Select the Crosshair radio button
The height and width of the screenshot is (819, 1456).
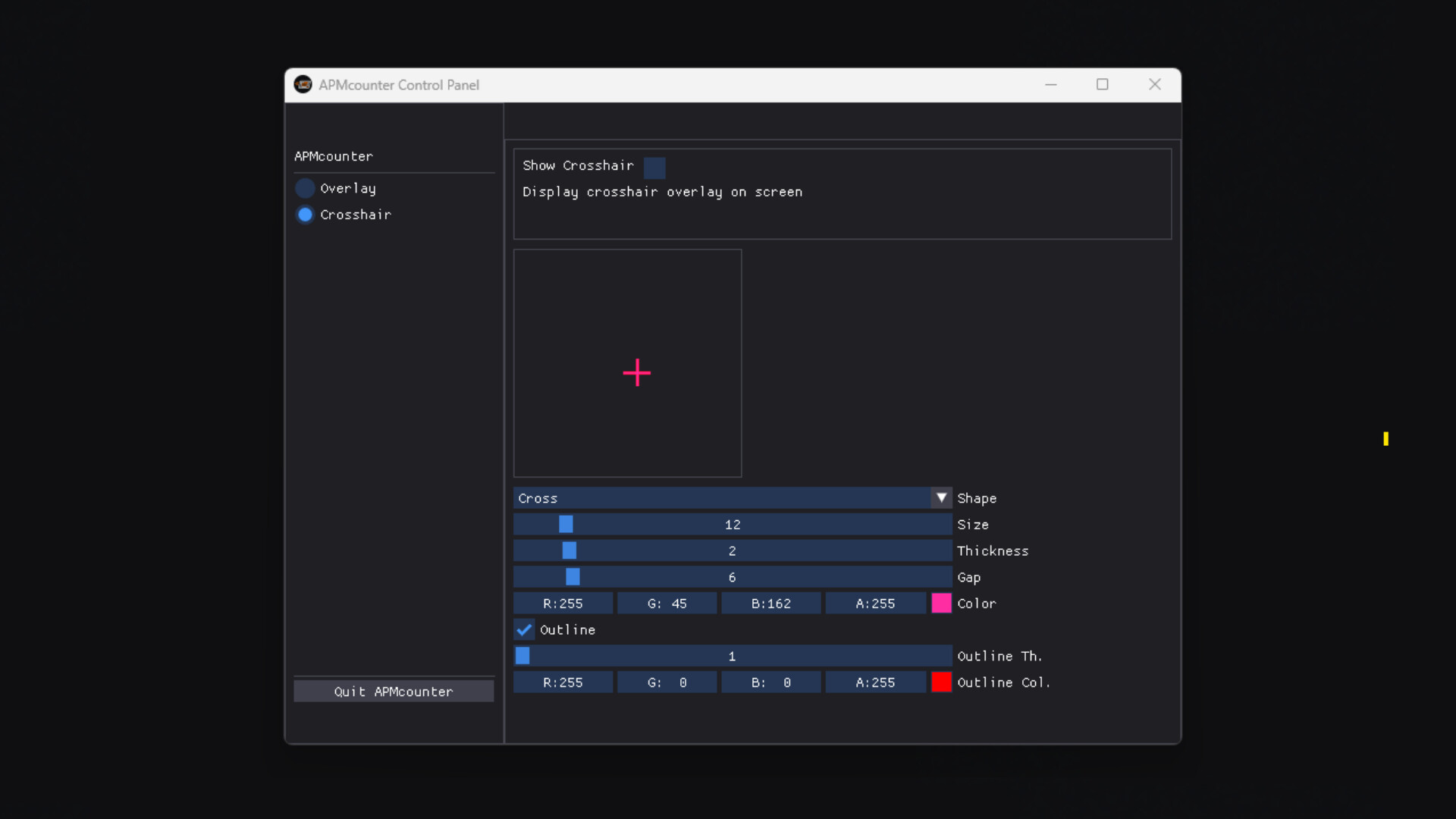click(304, 215)
